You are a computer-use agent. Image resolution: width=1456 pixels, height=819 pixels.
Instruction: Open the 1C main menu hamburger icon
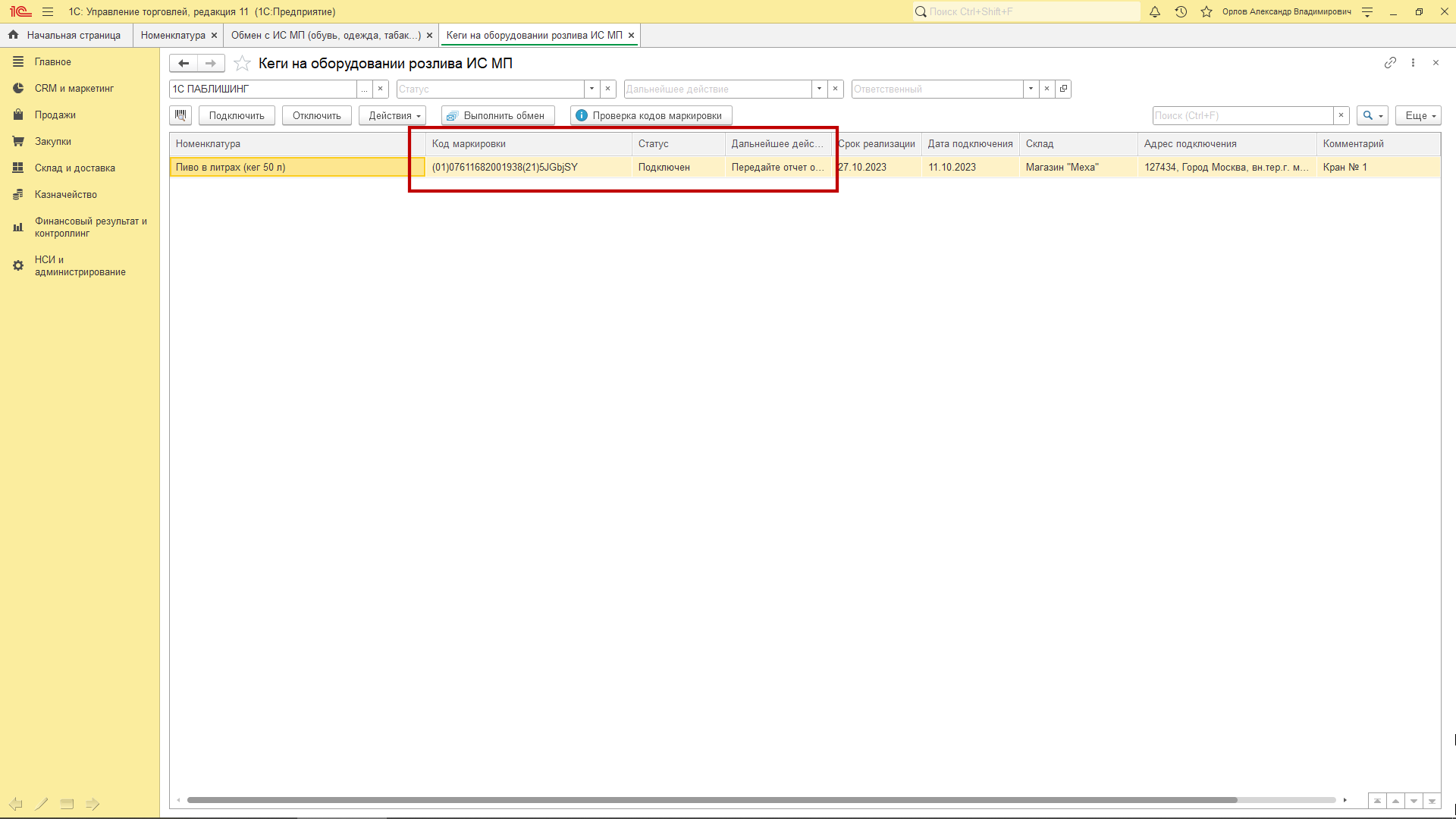(x=48, y=11)
